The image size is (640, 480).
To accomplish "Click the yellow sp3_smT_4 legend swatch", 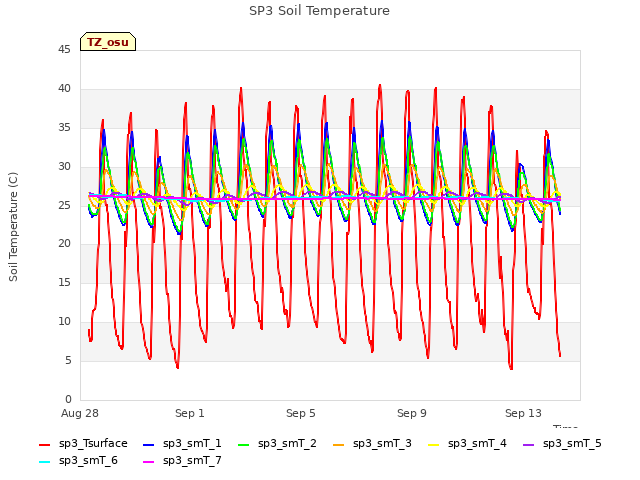I will 433,444.
